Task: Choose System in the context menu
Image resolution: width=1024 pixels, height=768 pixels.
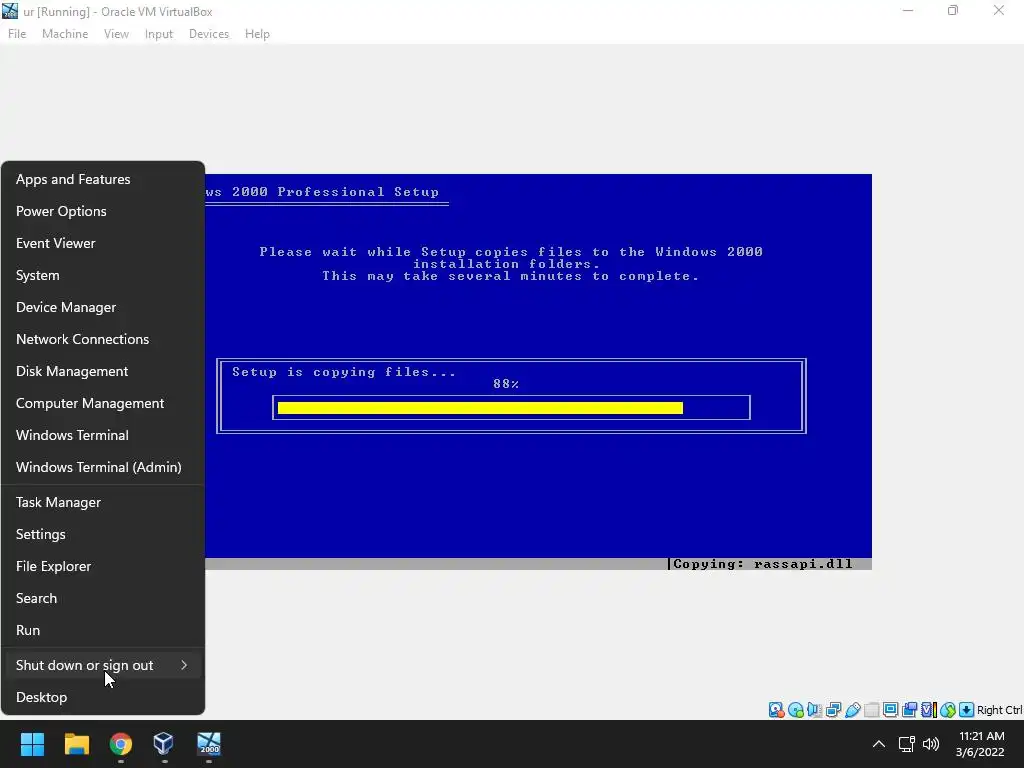Action: click(x=103, y=275)
